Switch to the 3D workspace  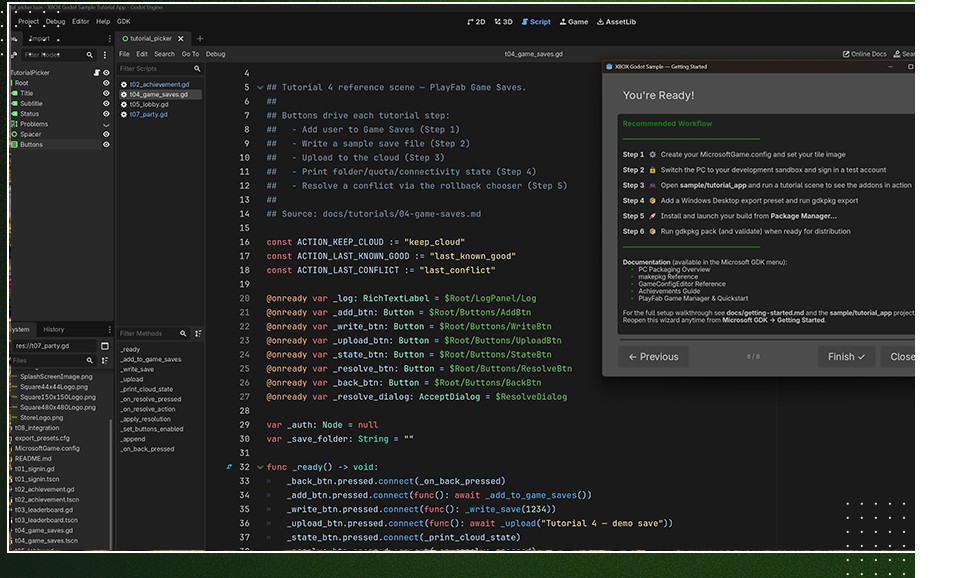tap(503, 22)
